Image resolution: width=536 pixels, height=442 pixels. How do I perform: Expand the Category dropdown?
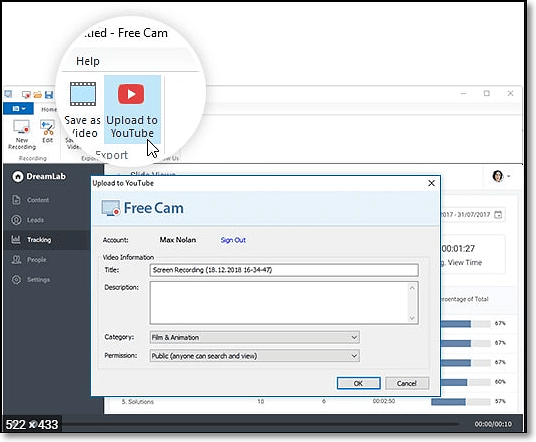255,337
